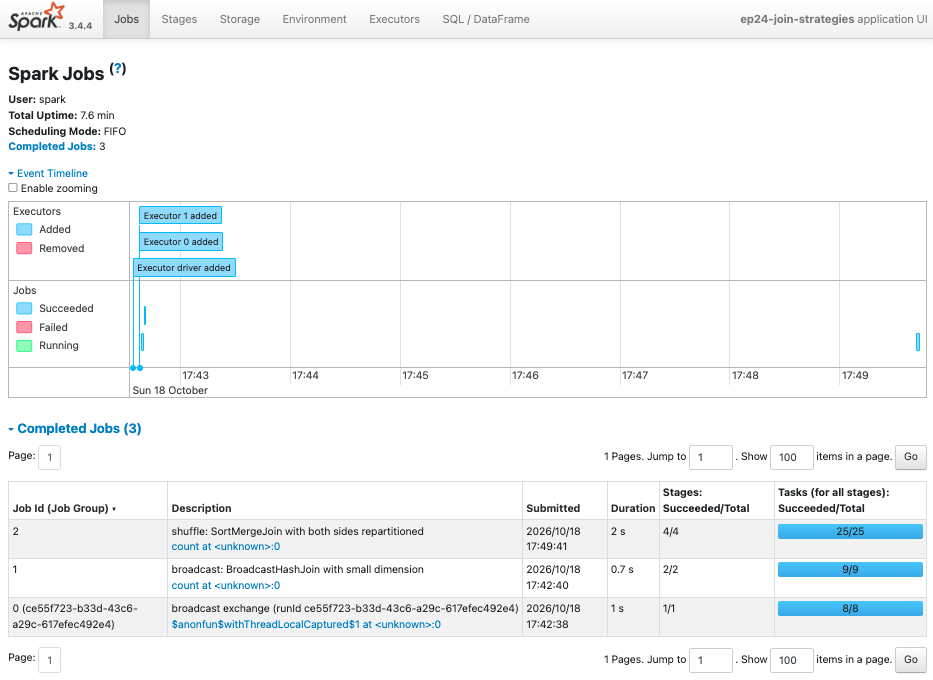933x680 pixels.
Task: Open the Executors tab
Action: pos(394,19)
